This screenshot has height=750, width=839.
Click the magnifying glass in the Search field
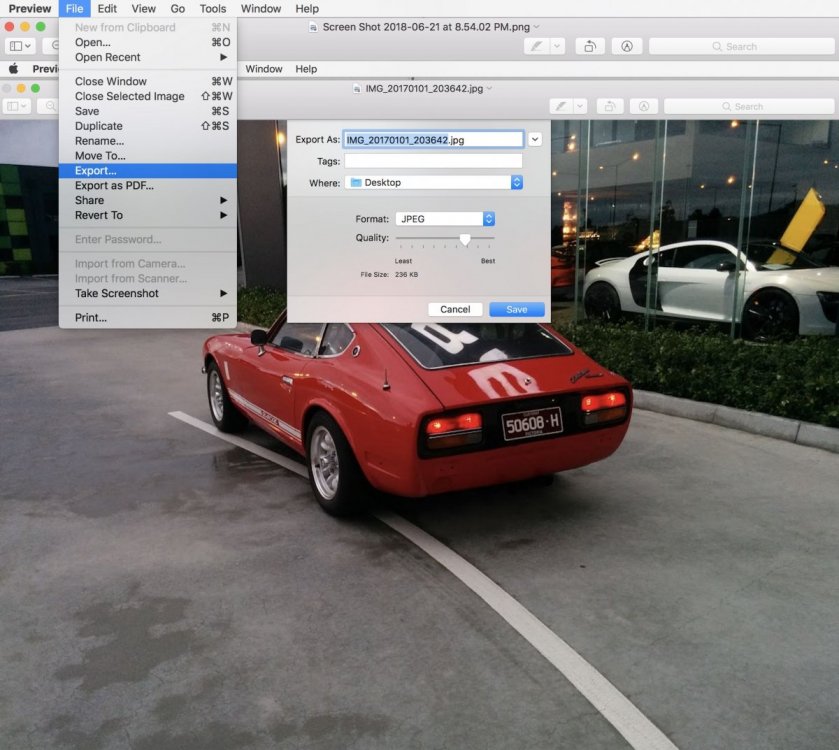point(727,106)
